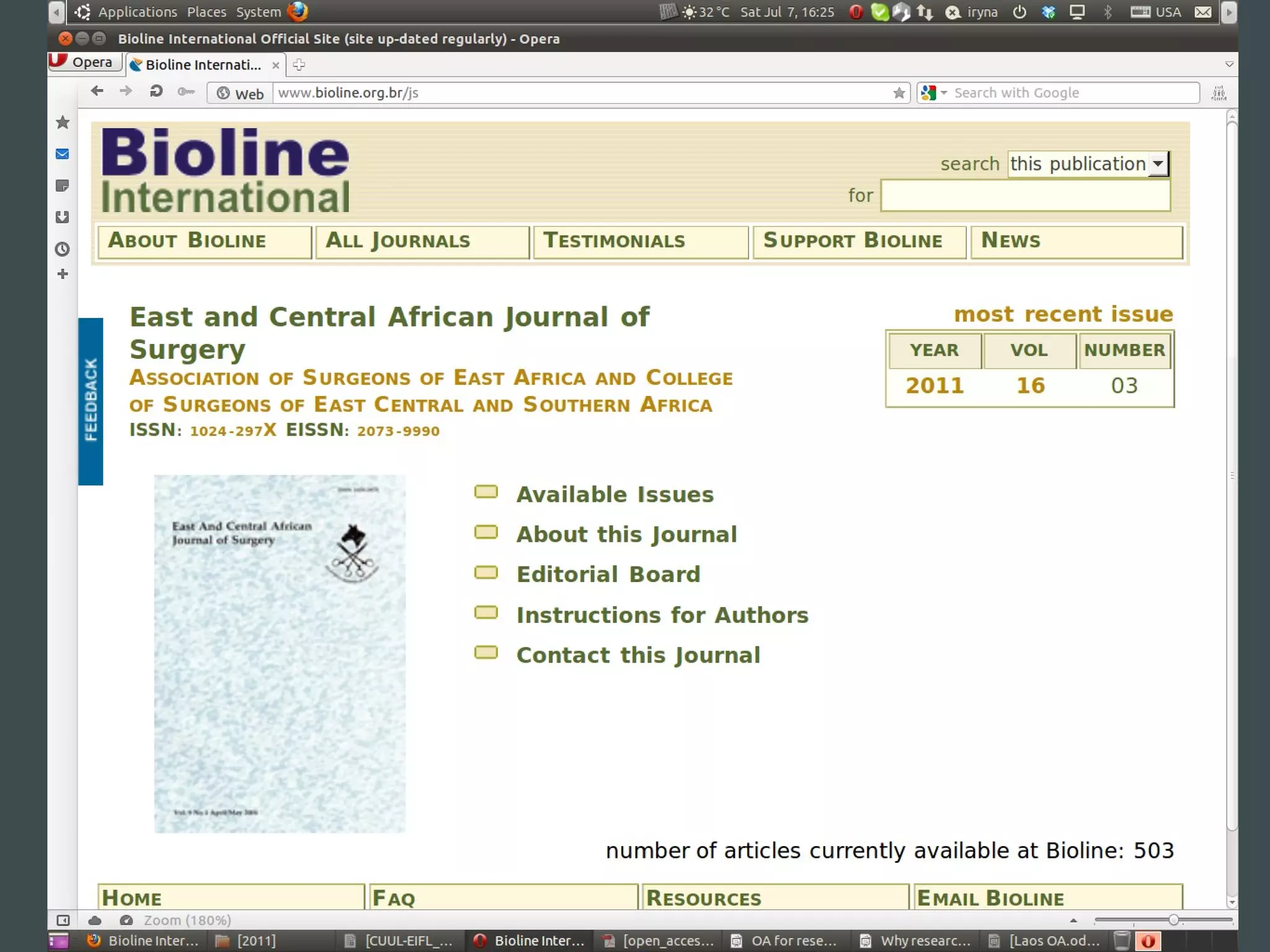Open the downloads panel in sidebar
The width and height of the screenshot is (1270, 952).
click(63, 218)
